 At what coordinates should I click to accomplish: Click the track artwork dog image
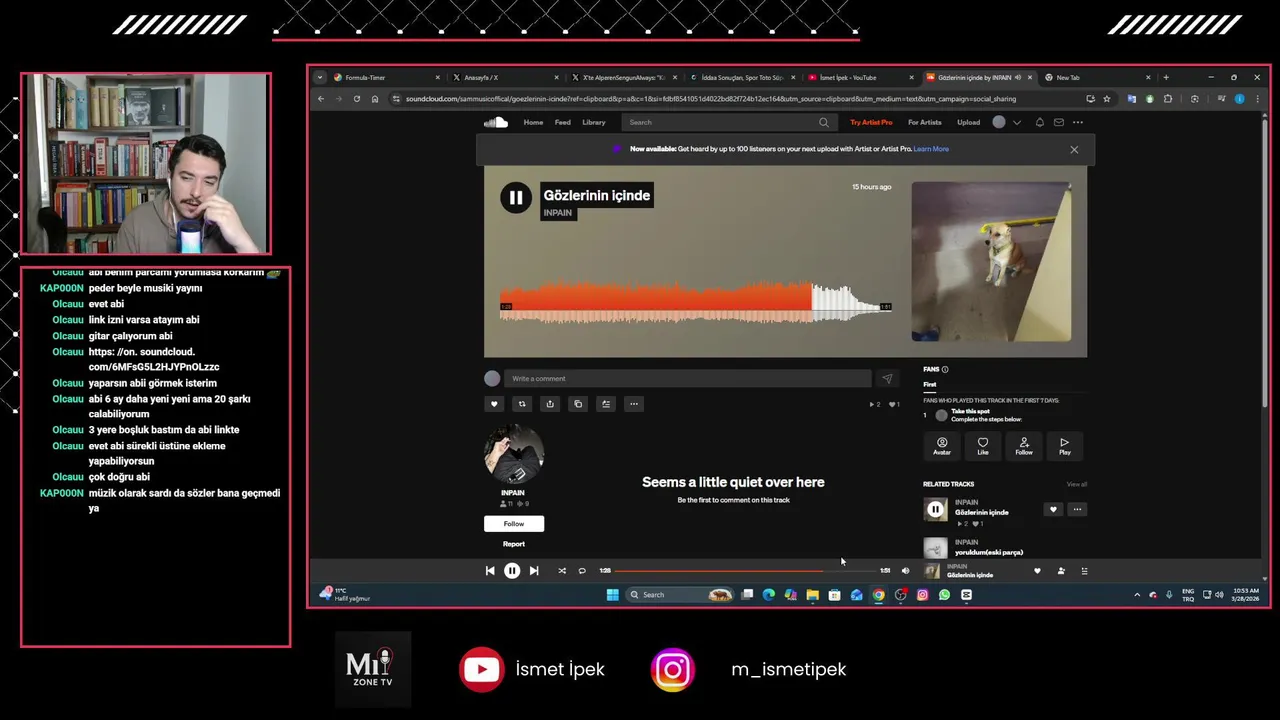(991, 262)
